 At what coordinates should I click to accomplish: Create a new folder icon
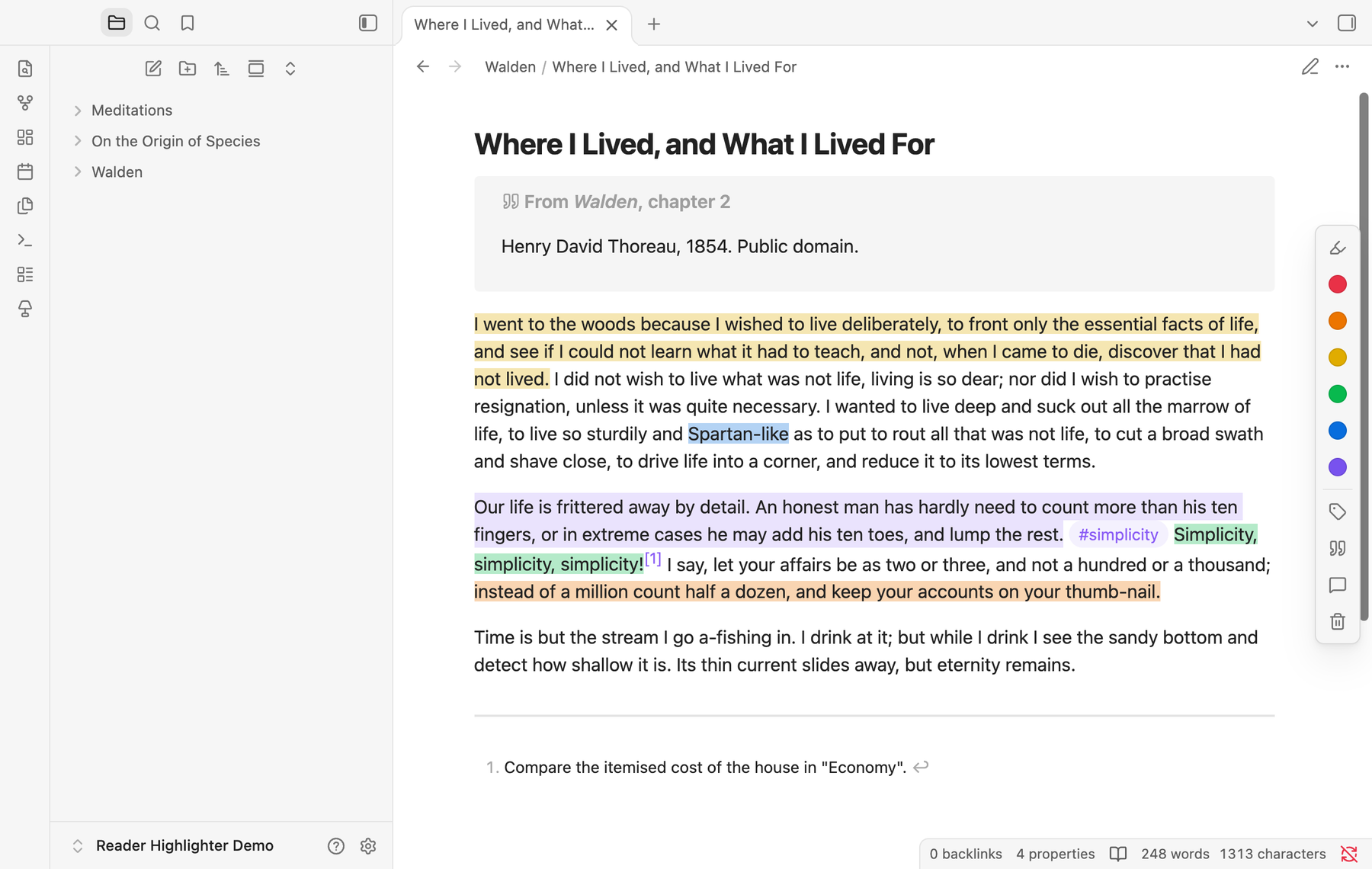click(188, 69)
